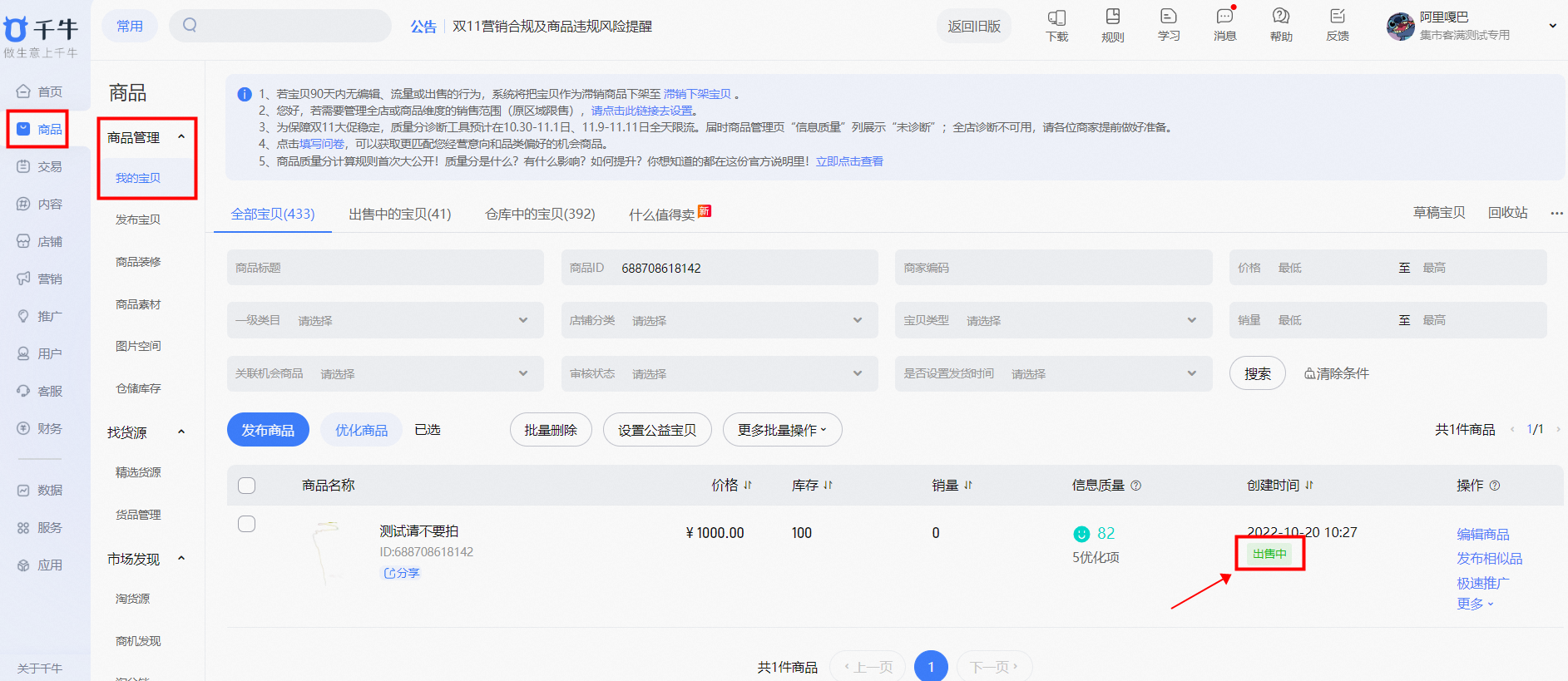Image resolution: width=1568 pixels, height=681 pixels.
Task: Open 内容 in the sidebar
Action: [x=40, y=204]
